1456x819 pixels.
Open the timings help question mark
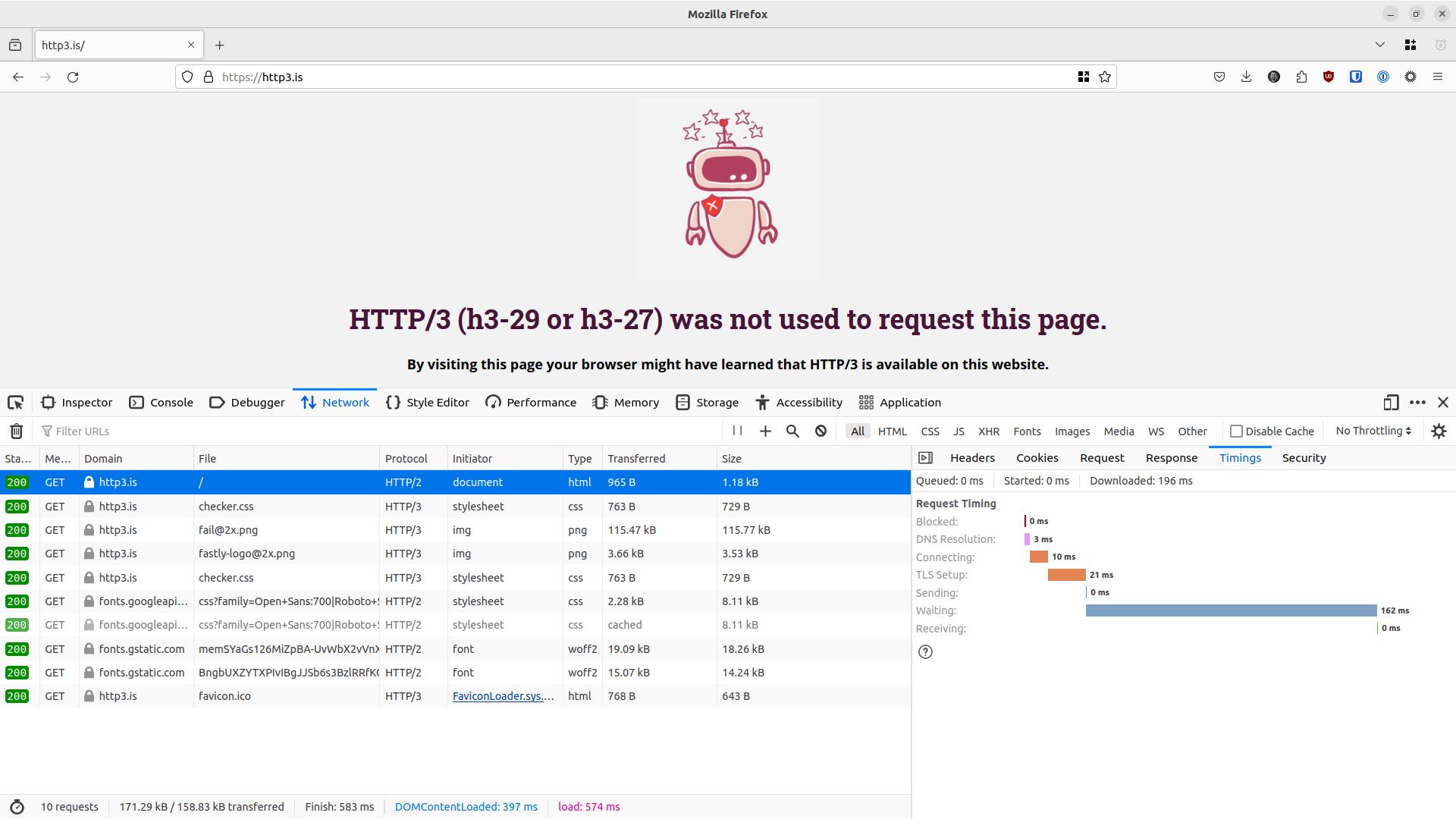[925, 652]
